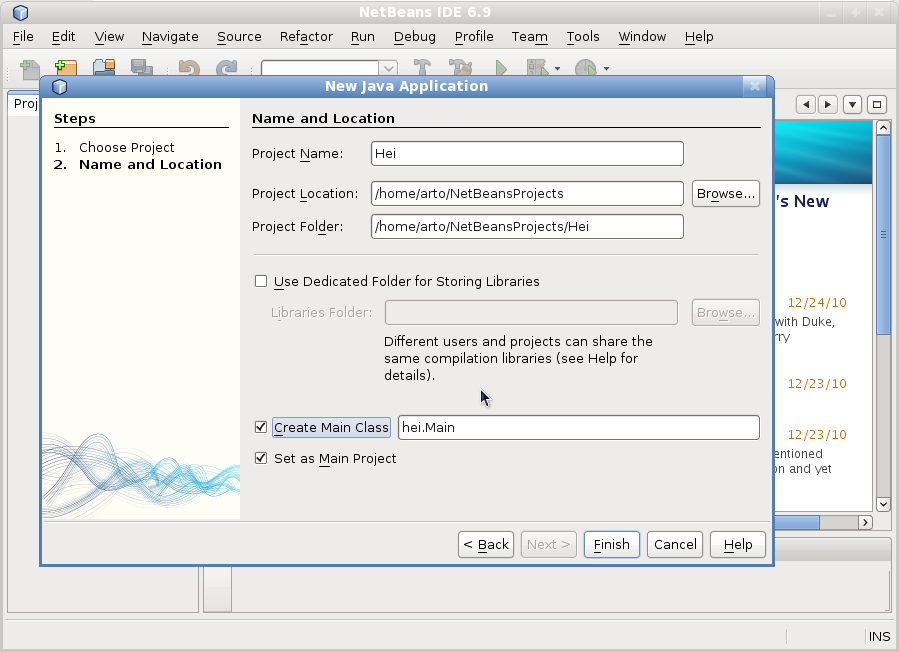This screenshot has width=899, height=652.
Task: Click the Name and Location step in Steps list
Action: 150,165
